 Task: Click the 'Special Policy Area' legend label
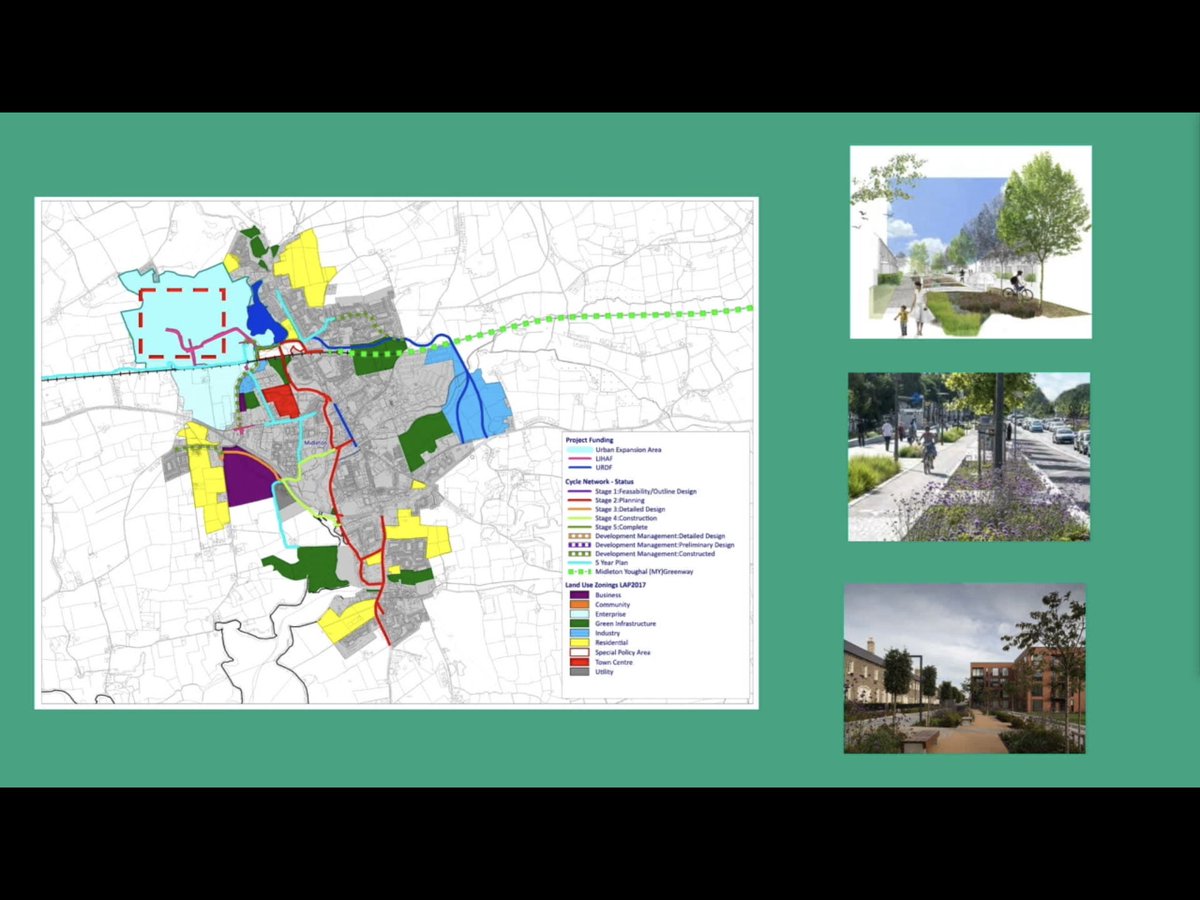point(623,652)
